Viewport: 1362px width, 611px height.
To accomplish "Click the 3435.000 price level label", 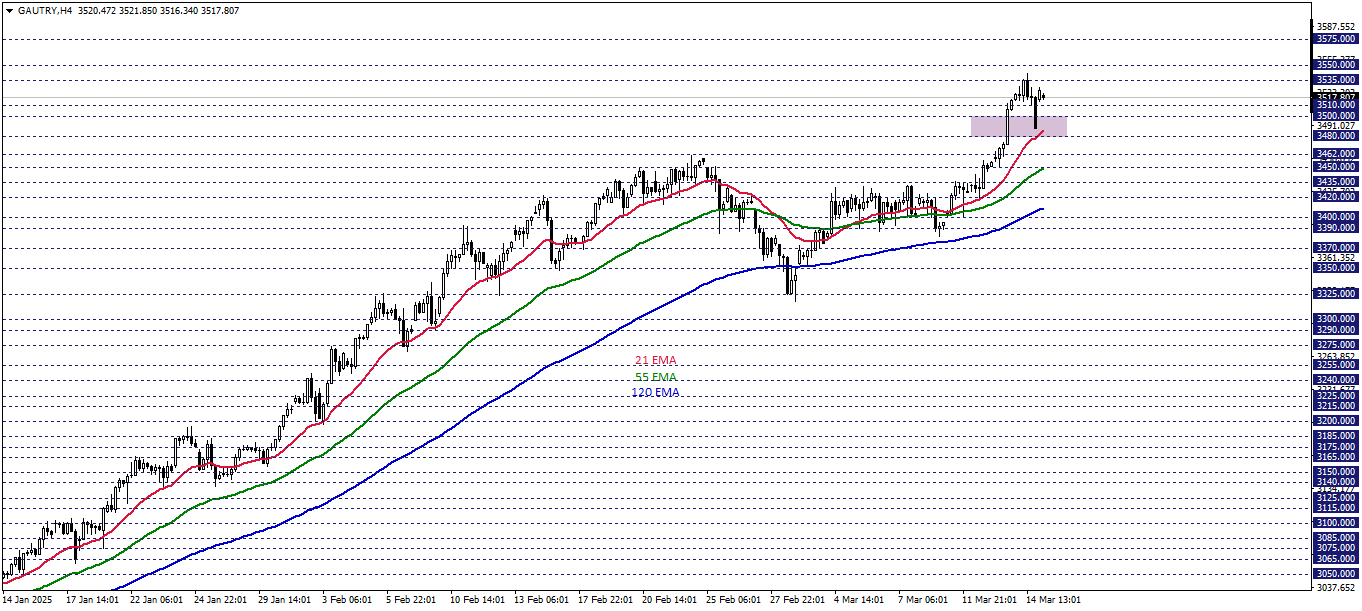I will pos(1336,181).
